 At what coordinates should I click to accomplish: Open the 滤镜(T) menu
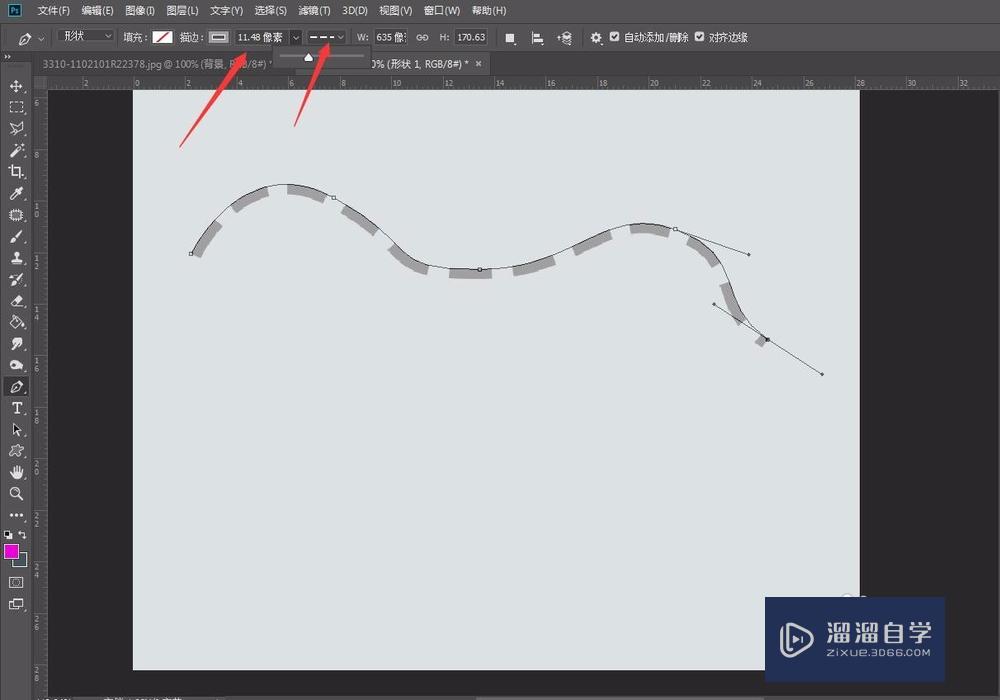[x=314, y=10]
